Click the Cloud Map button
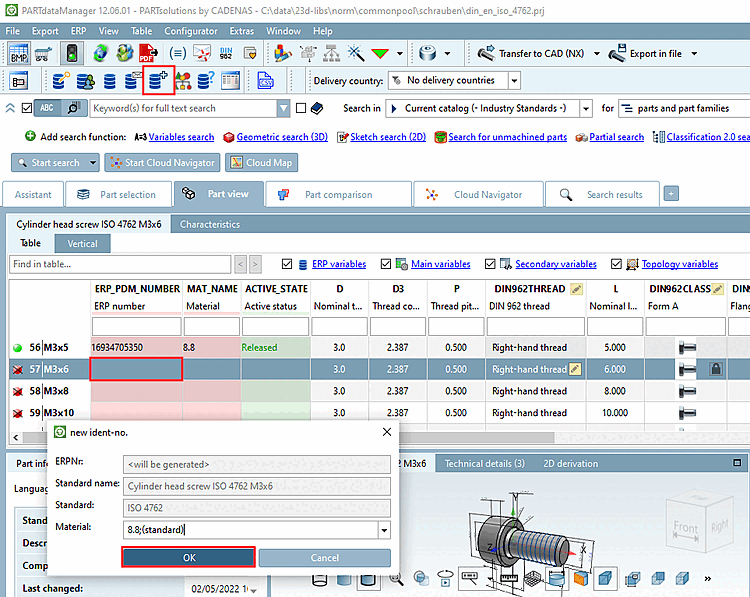Image resolution: width=750 pixels, height=597 pixels. (260, 162)
